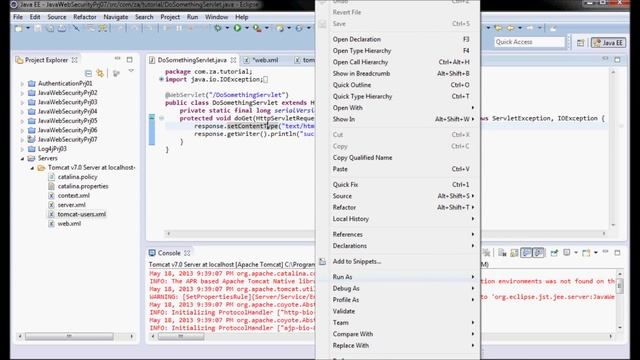Image resolution: width=640 pixels, height=360 pixels.
Task: Click the Debug bug icon in toolbar
Action: [x=218, y=28]
